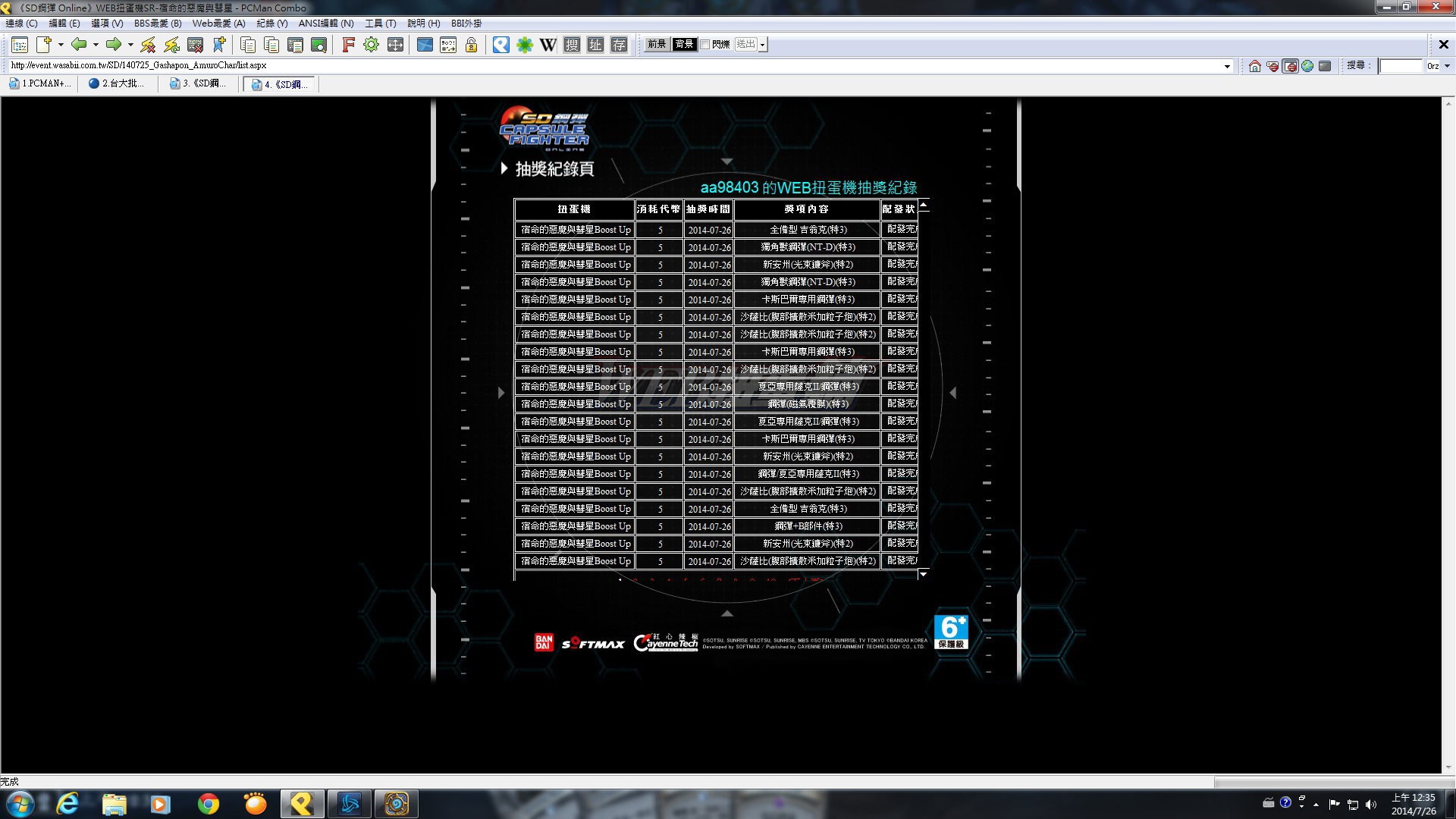Open the forward history dropdown arrow

(130, 45)
